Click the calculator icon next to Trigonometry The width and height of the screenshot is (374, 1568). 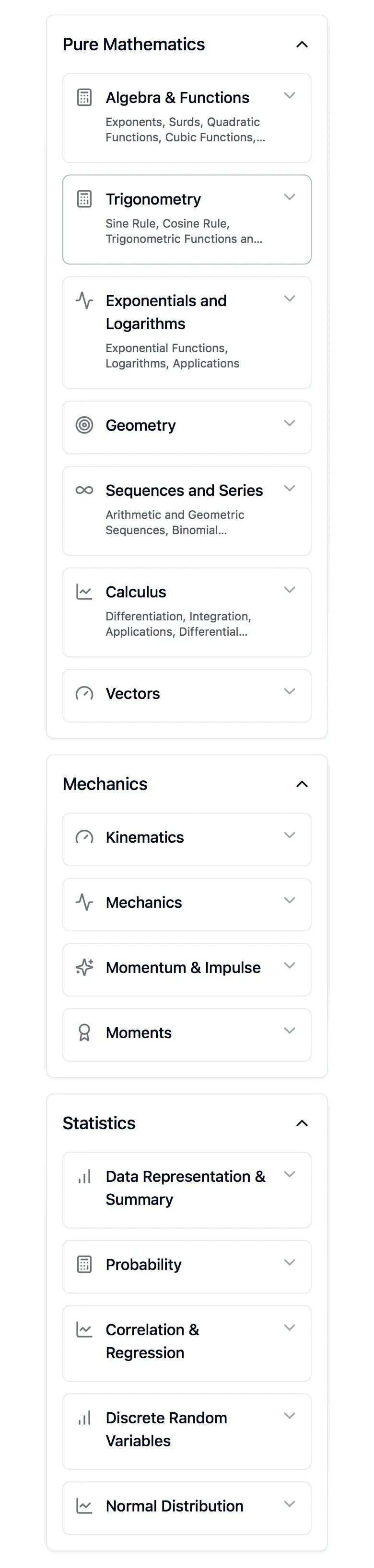click(x=84, y=199)
